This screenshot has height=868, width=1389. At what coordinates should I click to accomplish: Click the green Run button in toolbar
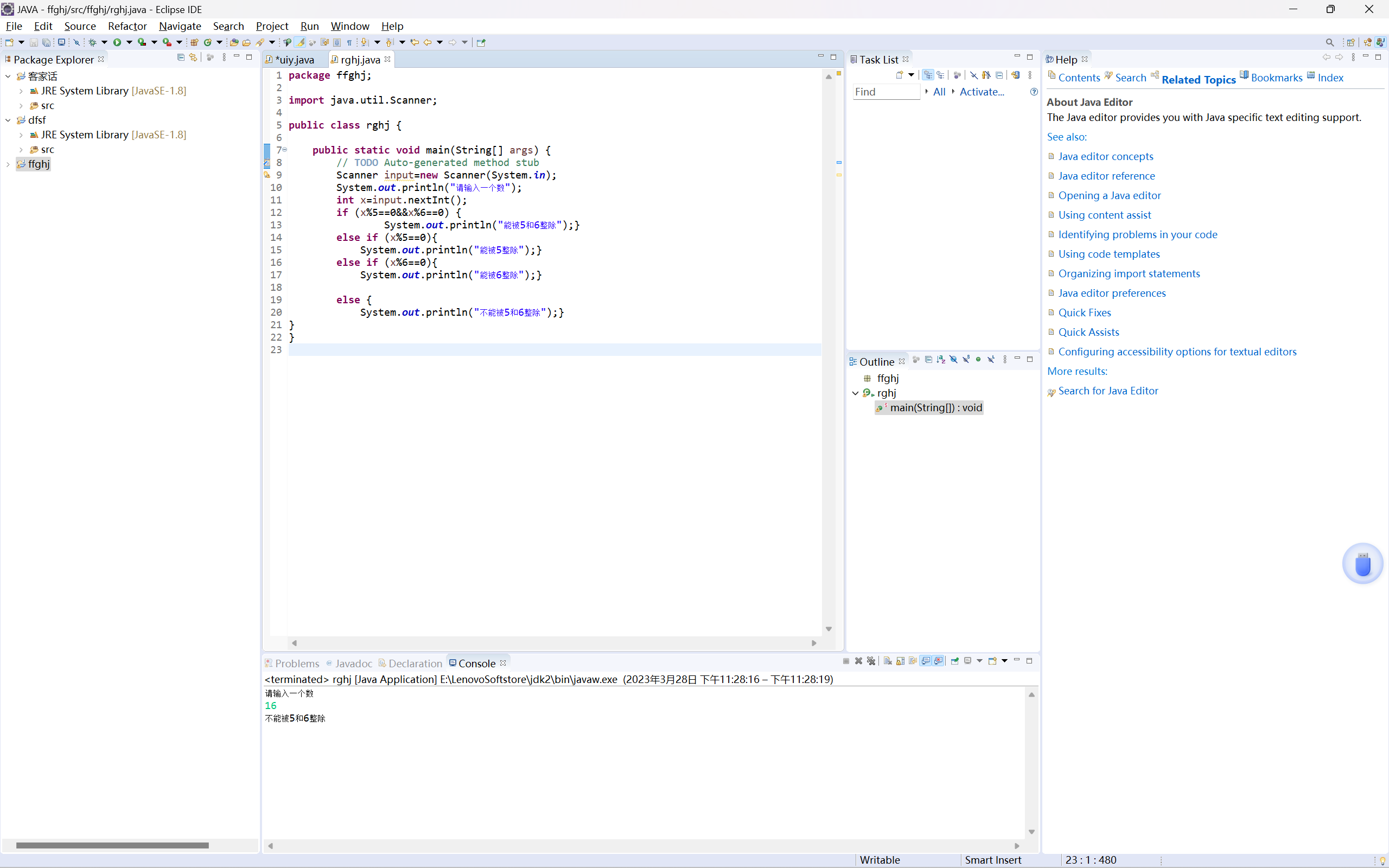[117, 42]
